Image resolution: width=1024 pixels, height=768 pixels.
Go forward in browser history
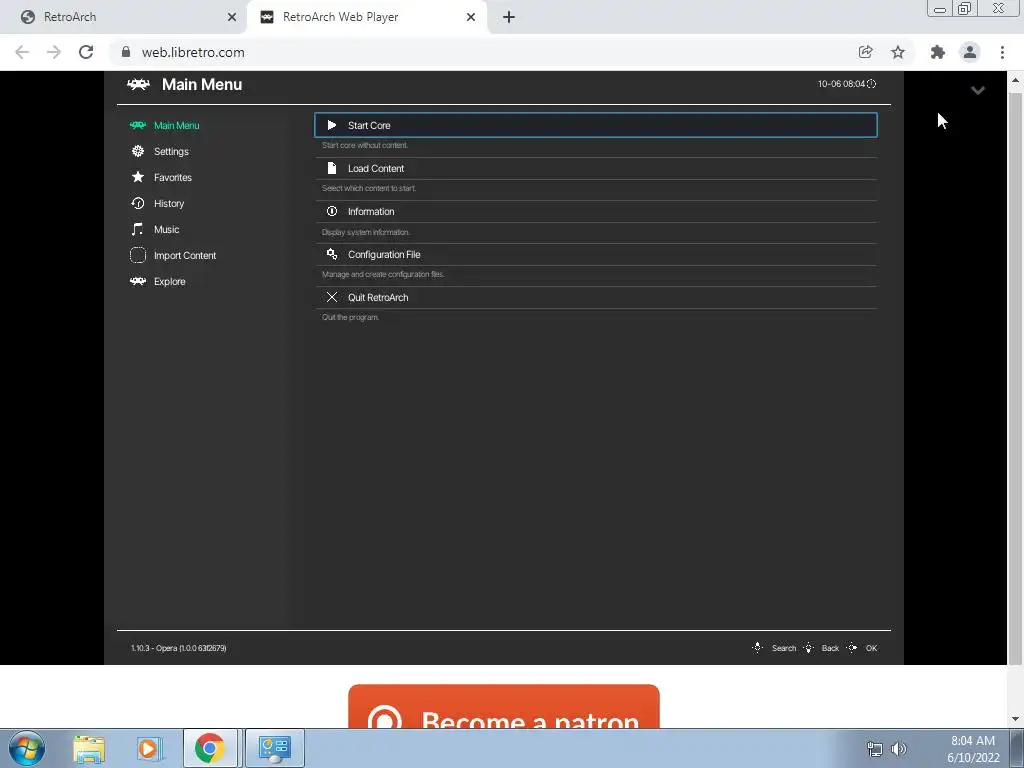click(54, 52)
